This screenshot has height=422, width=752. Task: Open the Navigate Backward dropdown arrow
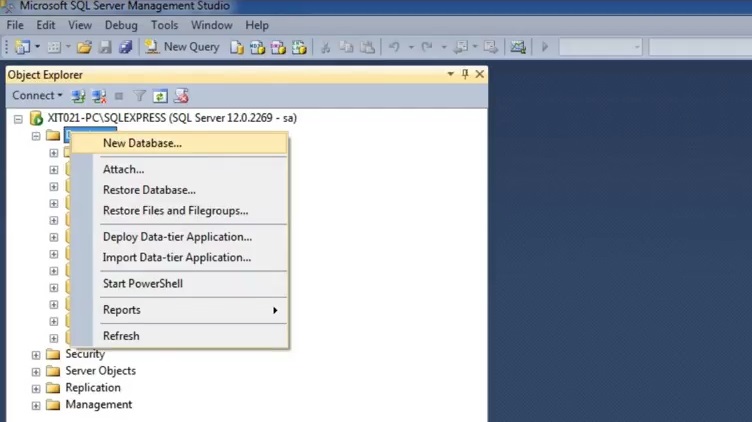click(475, 47)
